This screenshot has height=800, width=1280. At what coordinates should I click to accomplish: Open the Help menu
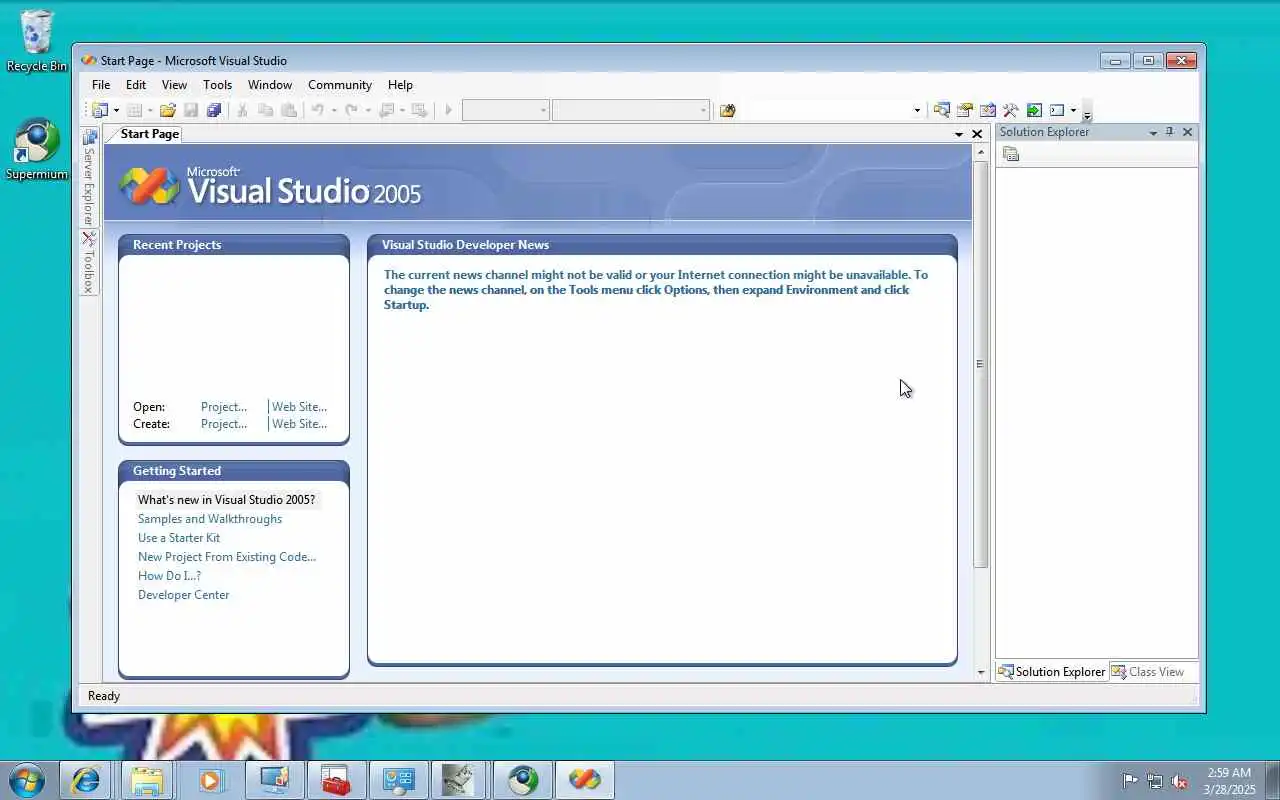(x=400, y=85)
